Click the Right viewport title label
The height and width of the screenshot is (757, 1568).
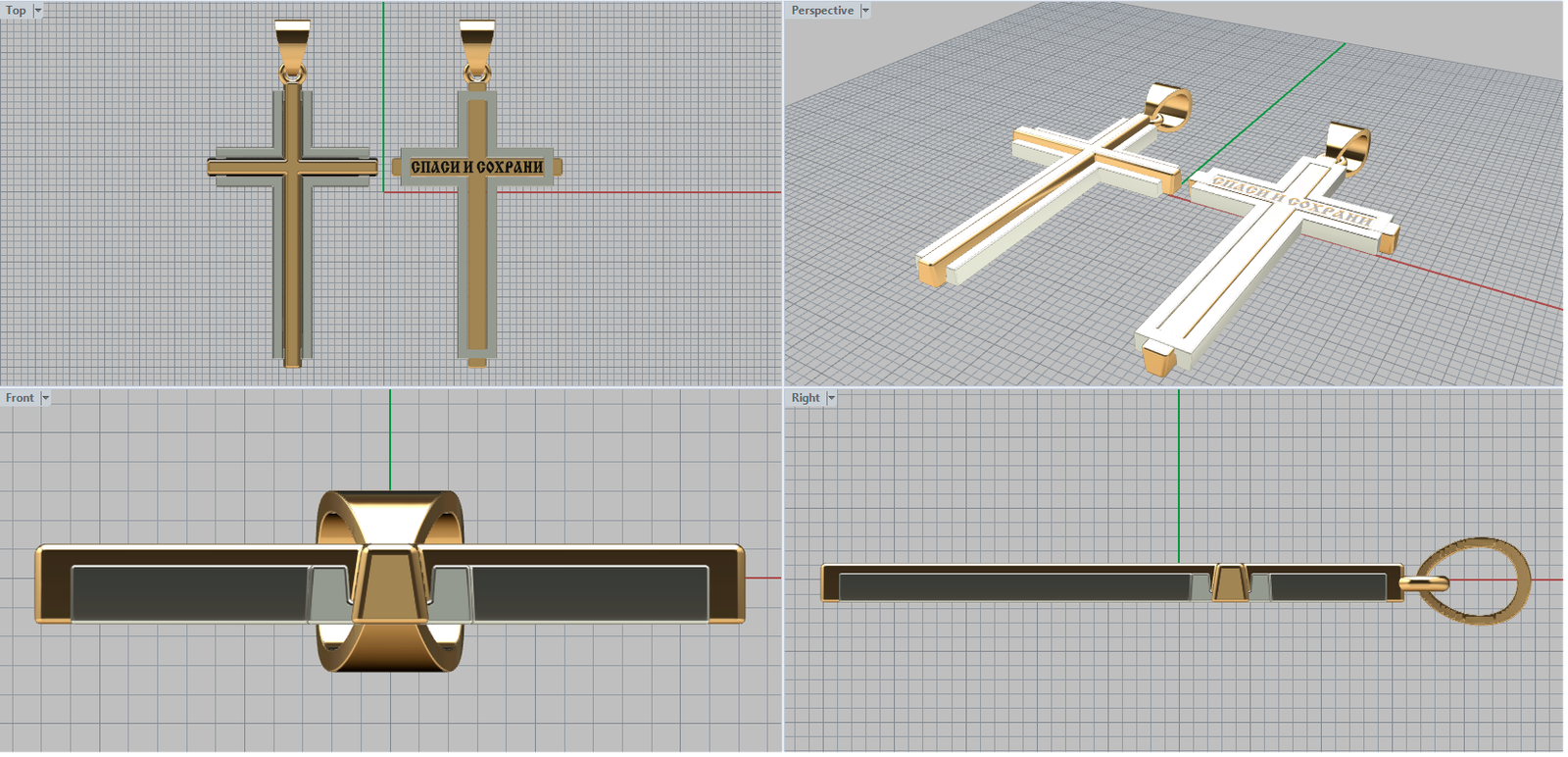806,398
